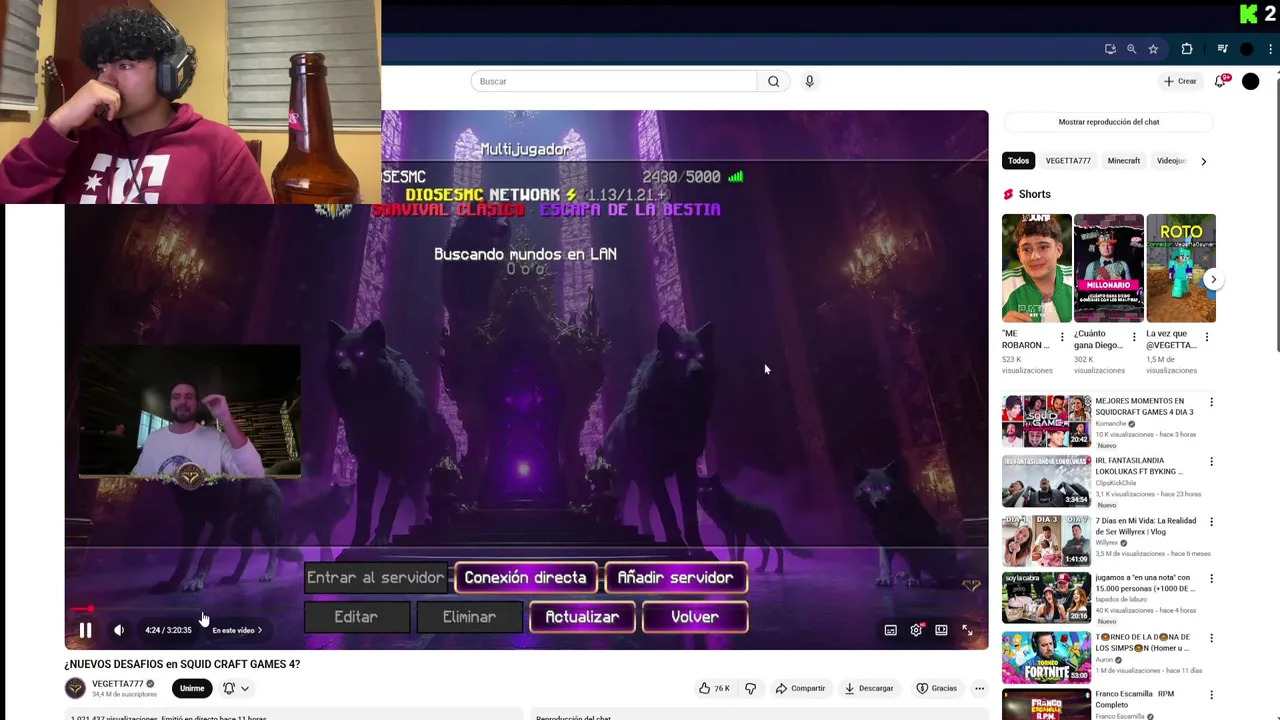Click the Descargar download button
This screenshot has width=1280, height=720.
coord(868,688)
